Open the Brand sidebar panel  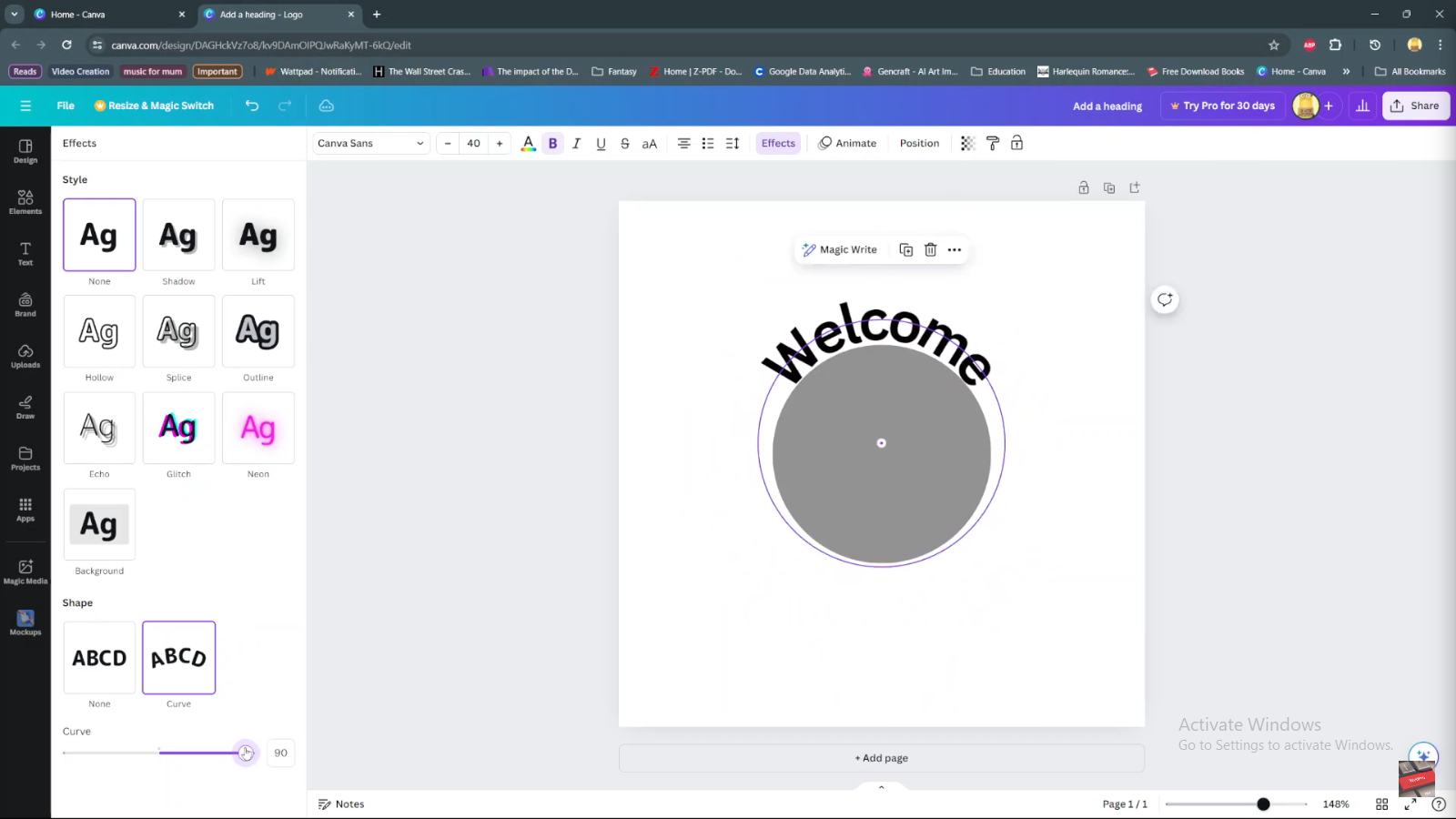[x=25, y=305]
